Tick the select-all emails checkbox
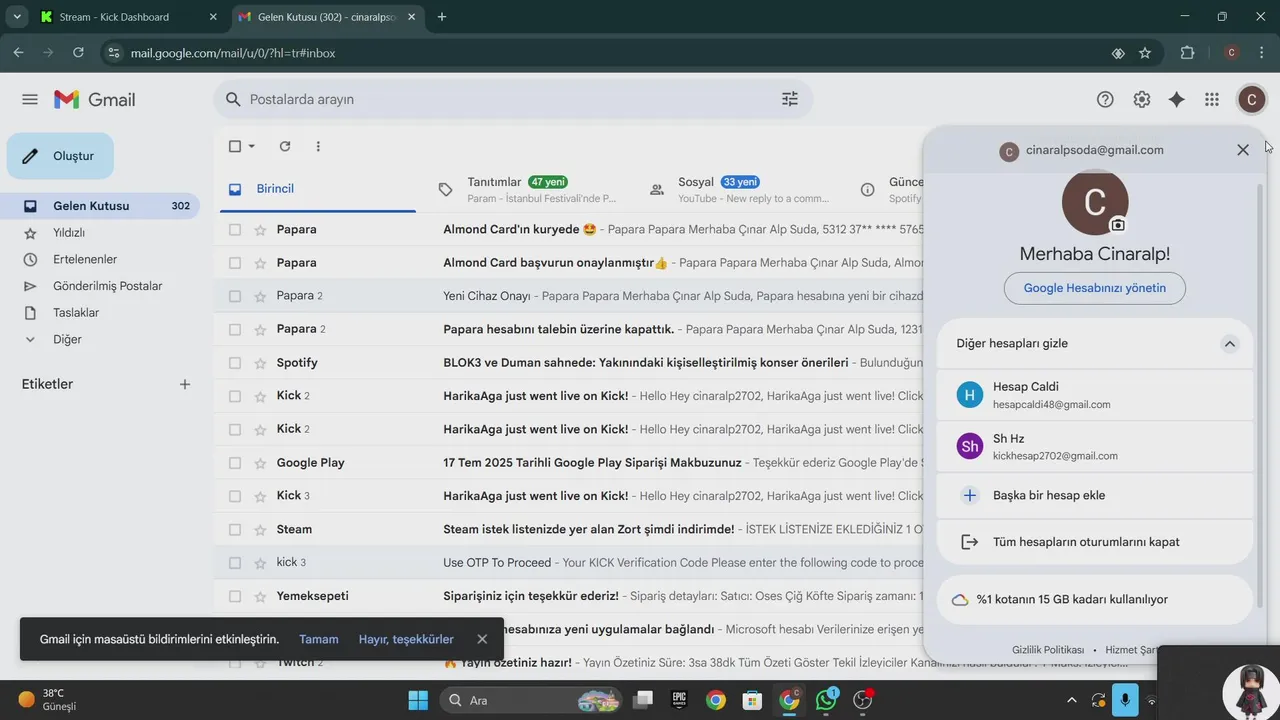 235,146
